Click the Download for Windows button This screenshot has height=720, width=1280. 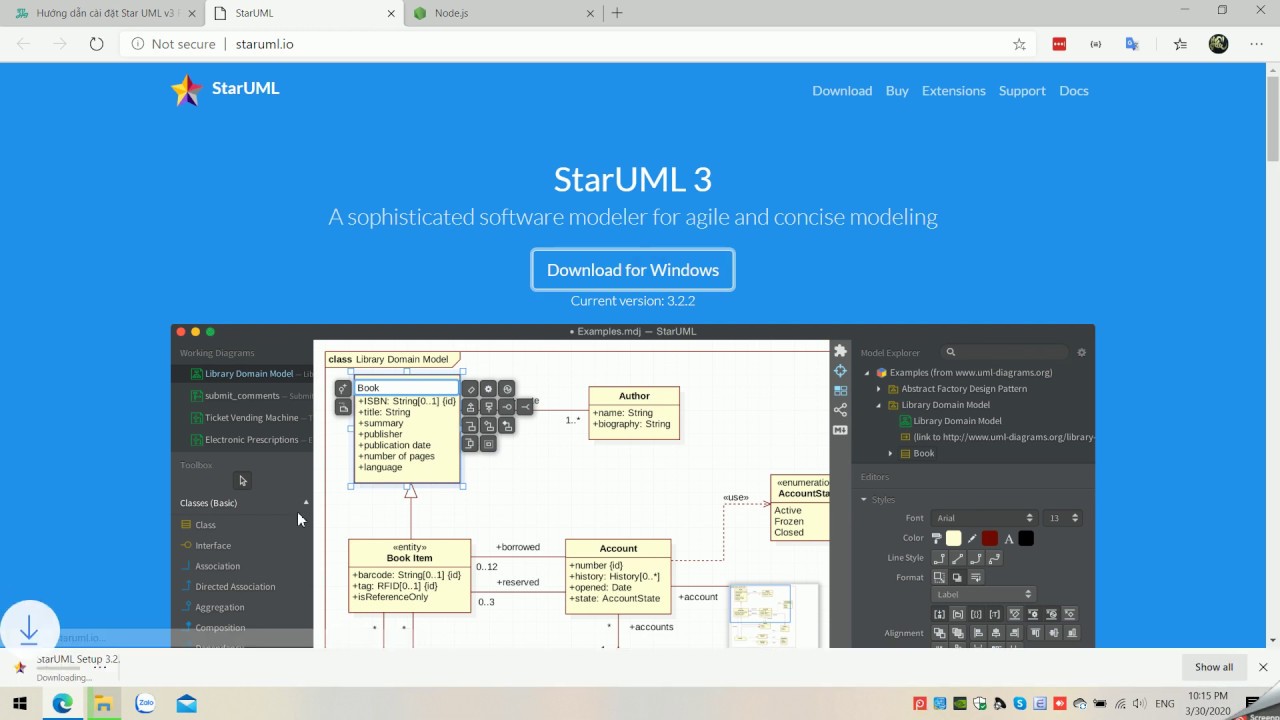click(633, 270)
